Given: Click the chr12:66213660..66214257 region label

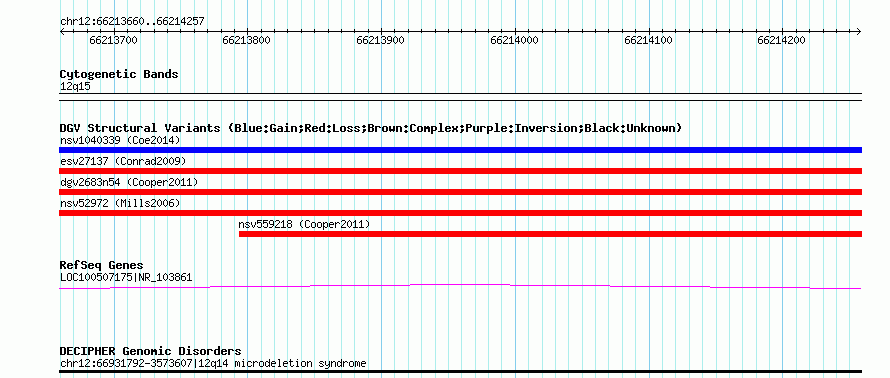Looking at the screenshot, I should click(132, 22).
